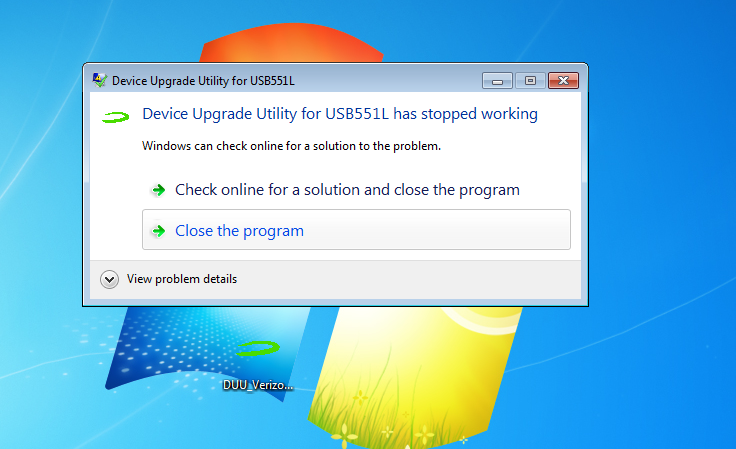Viewport: 736px width, 449px height.
Task: Click the empty gray footer area of the dialog
Action: [x=408, y=279]
